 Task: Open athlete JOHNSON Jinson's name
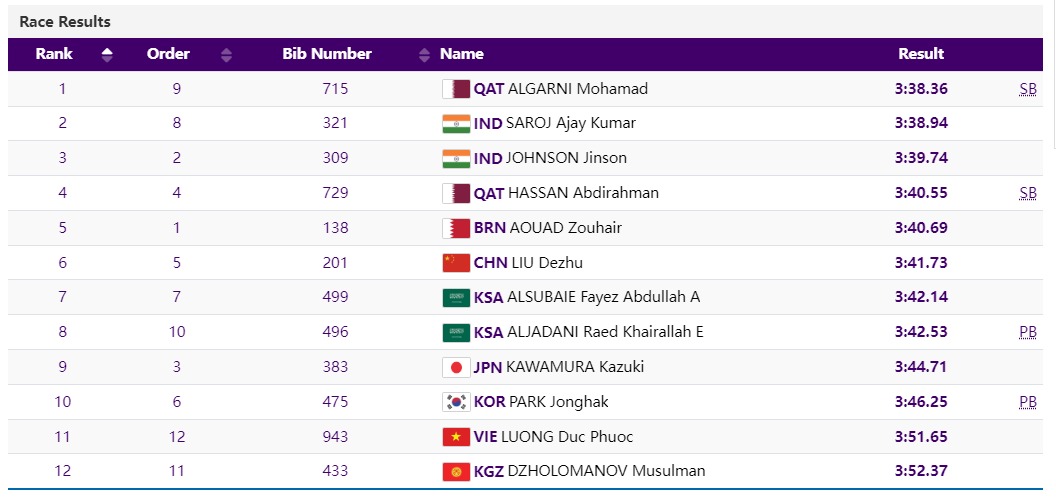point(558,158)
